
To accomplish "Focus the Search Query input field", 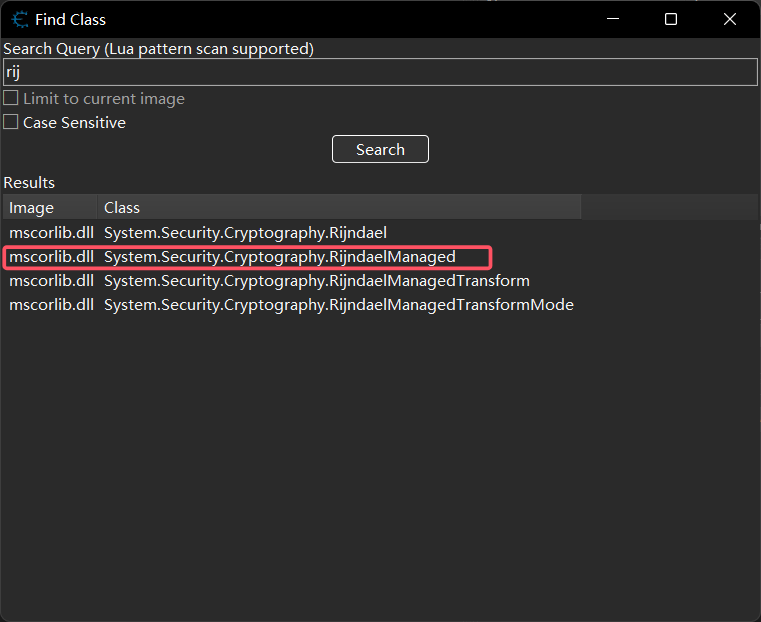I will click(x=380, y=72).
